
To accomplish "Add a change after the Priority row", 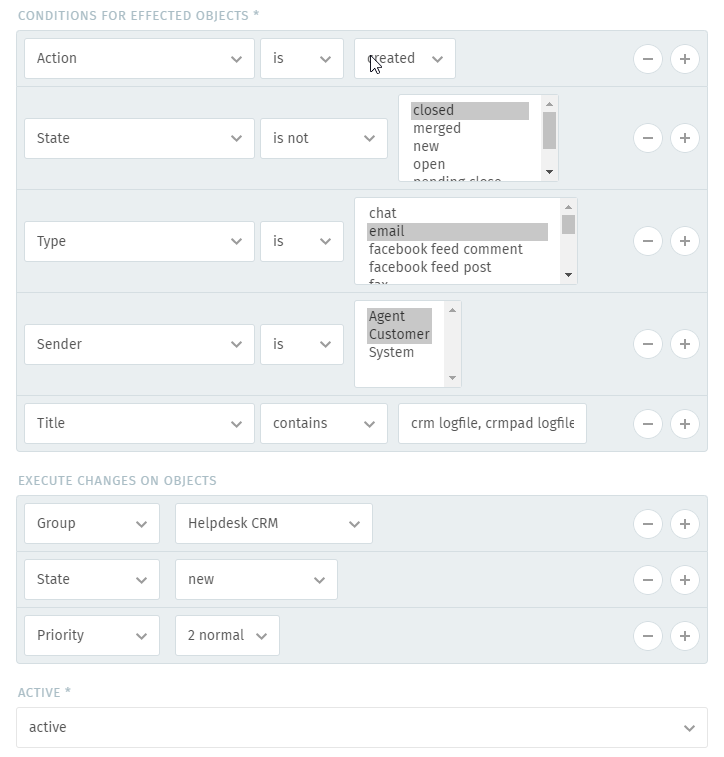I will (x=684, y=636).
